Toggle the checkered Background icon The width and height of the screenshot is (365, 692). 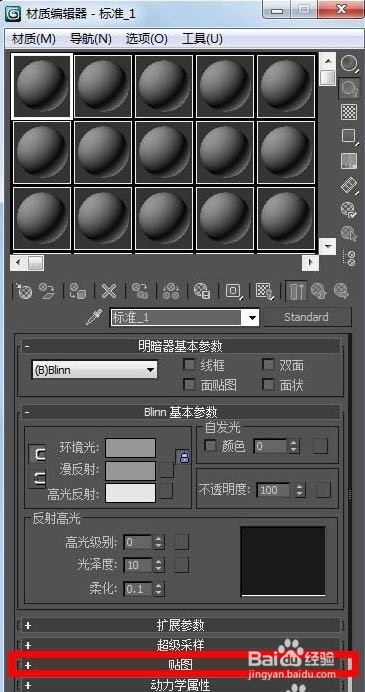tap(350, 112)
